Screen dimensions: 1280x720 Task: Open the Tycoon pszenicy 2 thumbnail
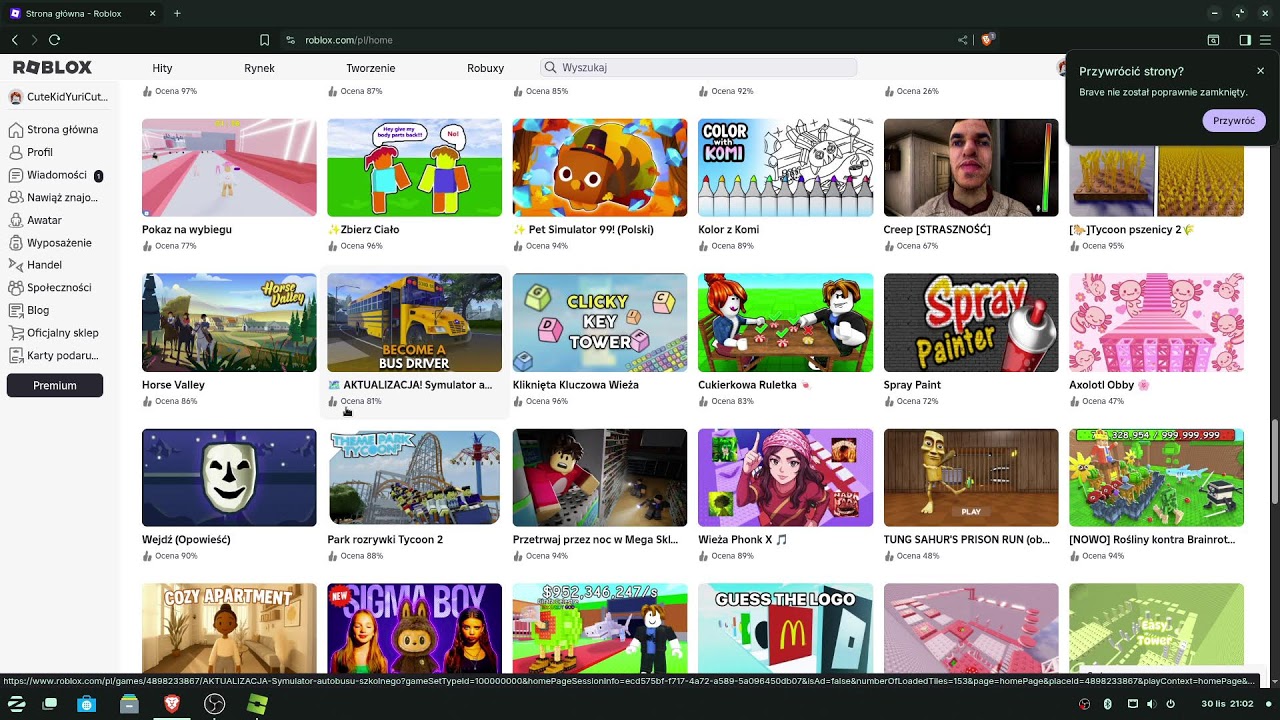pos(1156,168)
